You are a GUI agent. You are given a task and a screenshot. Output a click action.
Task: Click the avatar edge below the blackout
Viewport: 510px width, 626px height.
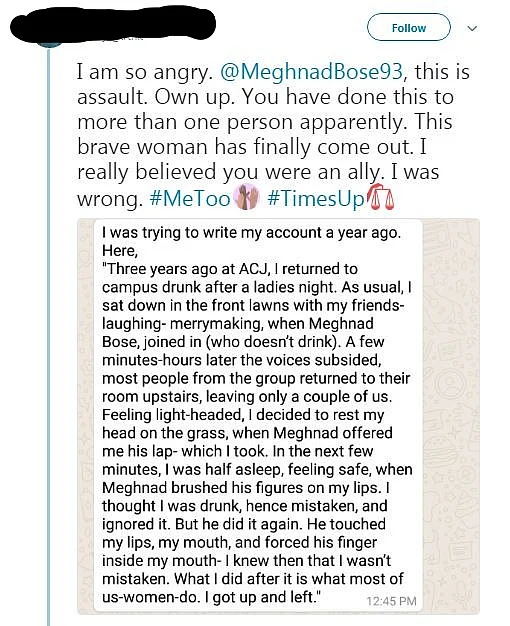tap(49, 44)
